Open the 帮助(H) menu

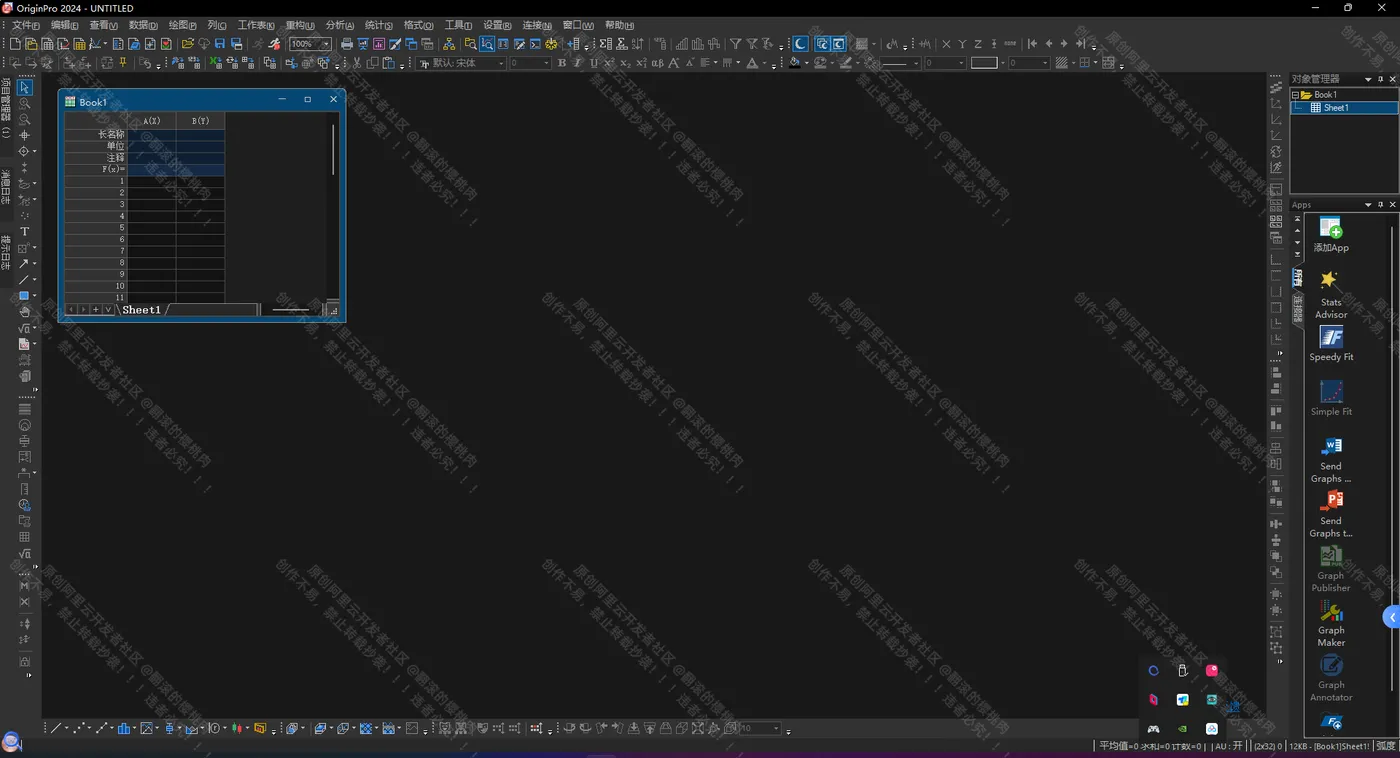[620, 25]
